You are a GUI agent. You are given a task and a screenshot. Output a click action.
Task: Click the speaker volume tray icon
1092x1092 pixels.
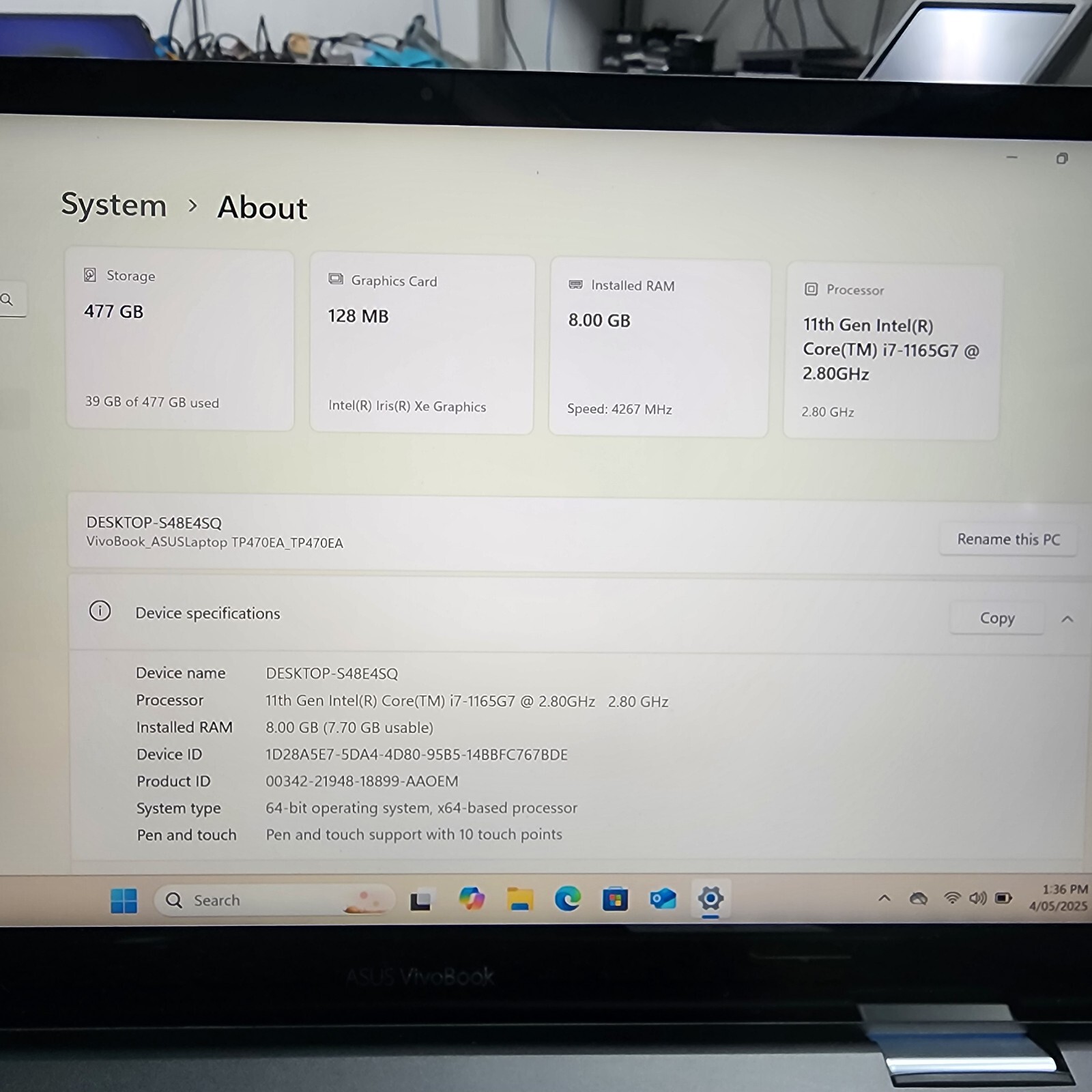(978, 898)
